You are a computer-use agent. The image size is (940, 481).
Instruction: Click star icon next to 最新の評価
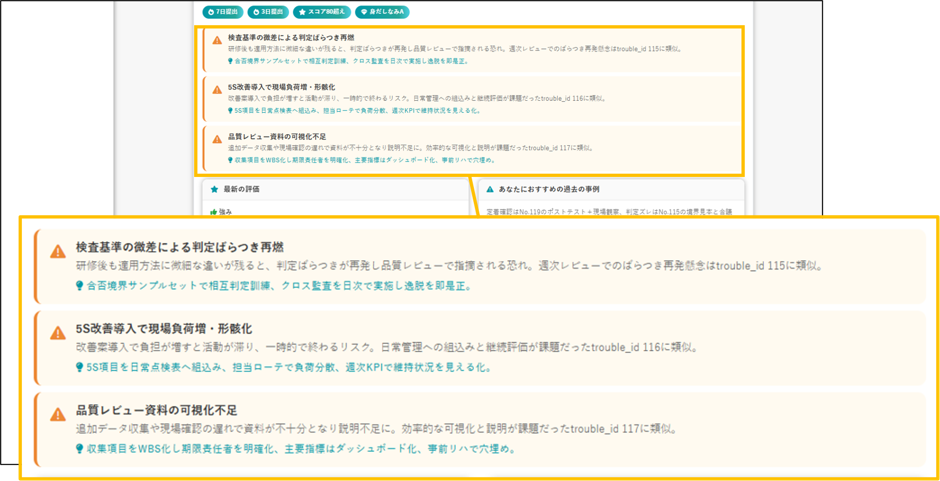(215, 189)
